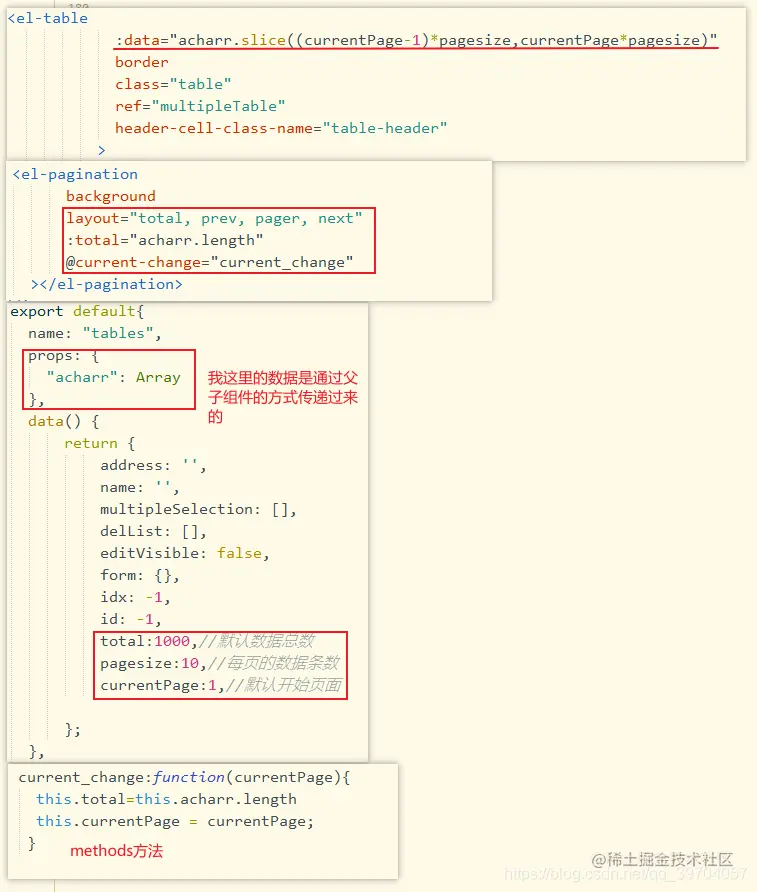This screenshot has height=892, width=757.
Task: Click the :total="acharr.length" line
Action: tap(165, 241)
